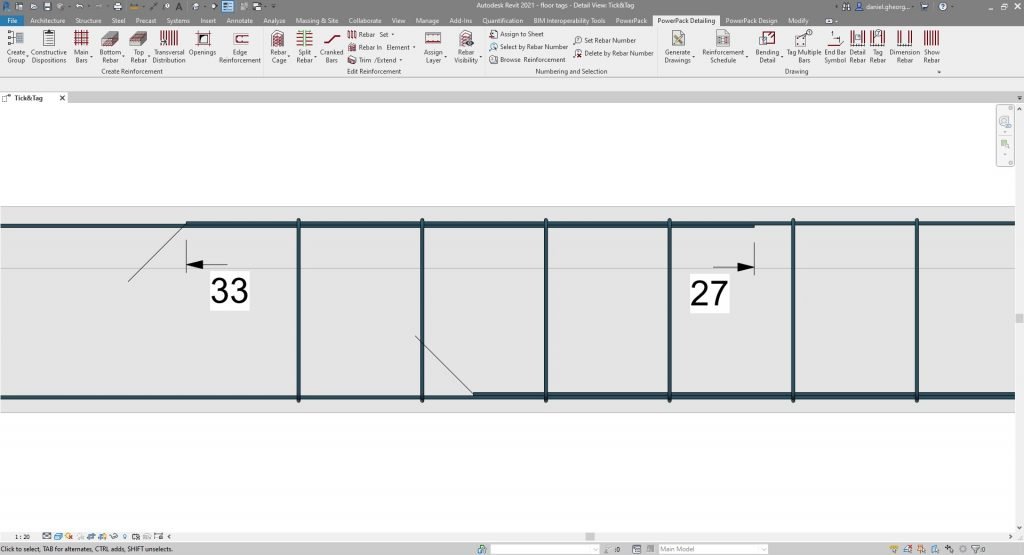Click the Tag Rebar tool
1024x555 pixels.
pos(878,46)
